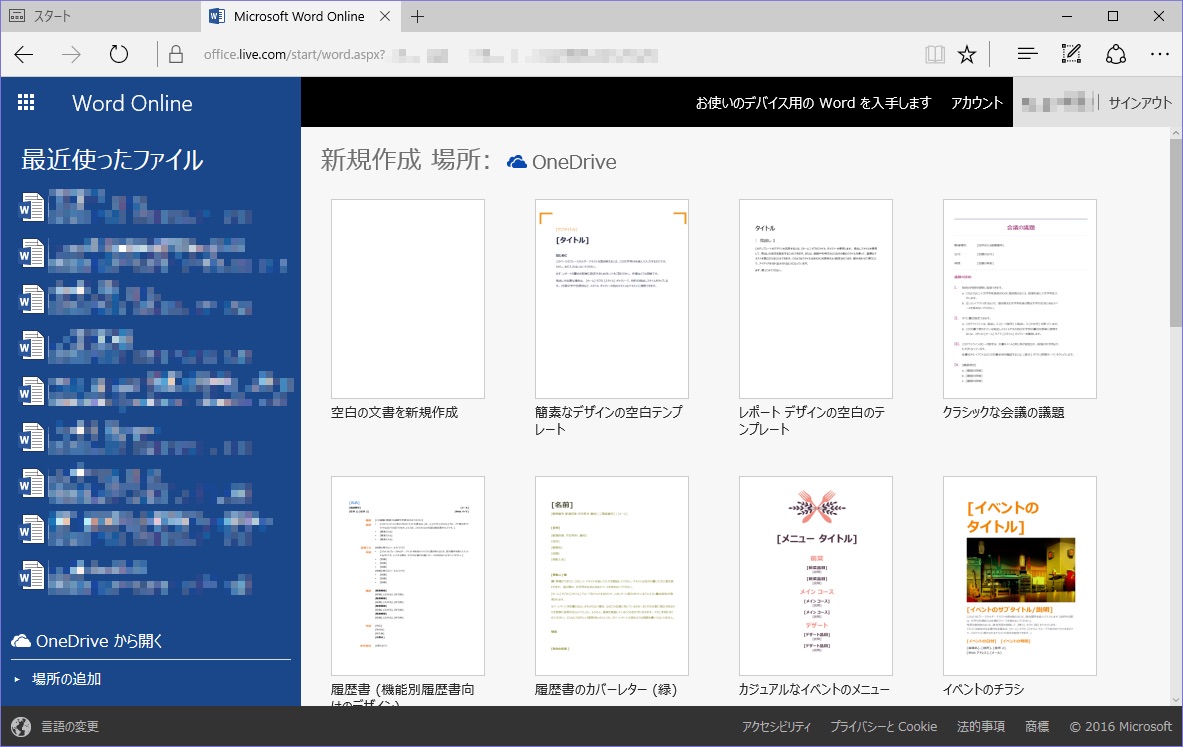Open the second recent file's Word icon
Image resolution: width=1183 pixels, height=747 pixels.
tap(32, 254)
